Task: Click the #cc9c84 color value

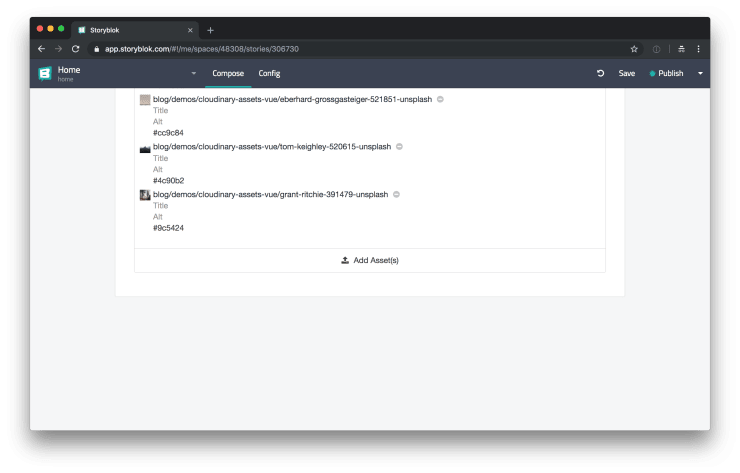Action: click(x=168, y=133)
